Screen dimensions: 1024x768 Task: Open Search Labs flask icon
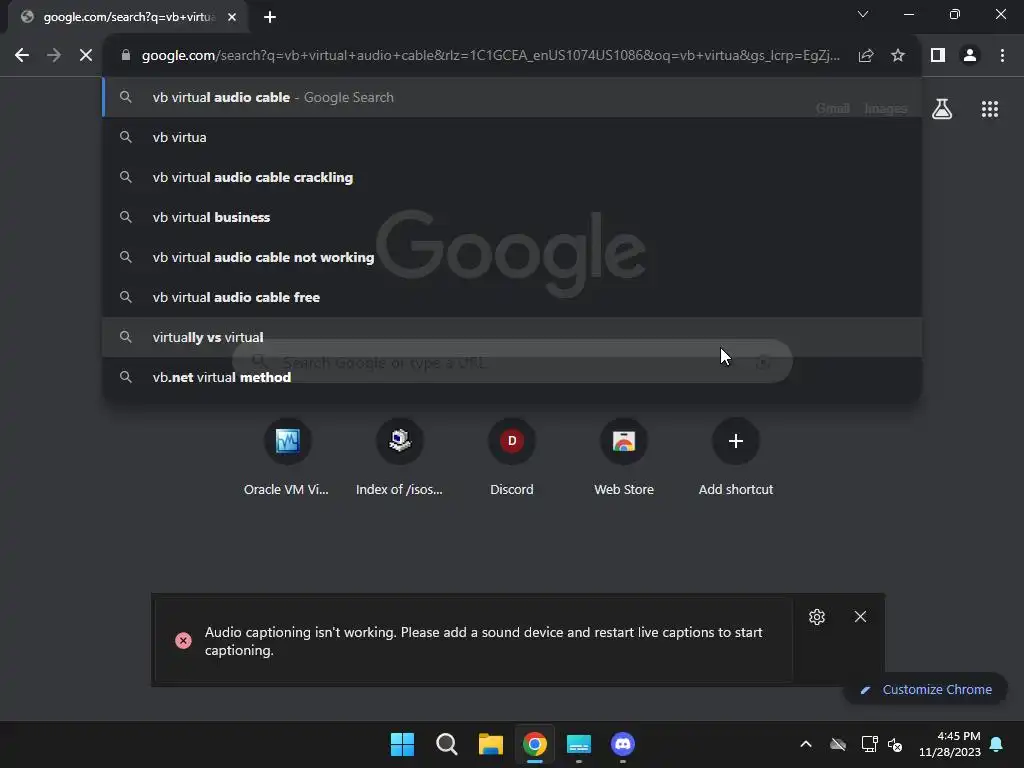coord(942,109)
